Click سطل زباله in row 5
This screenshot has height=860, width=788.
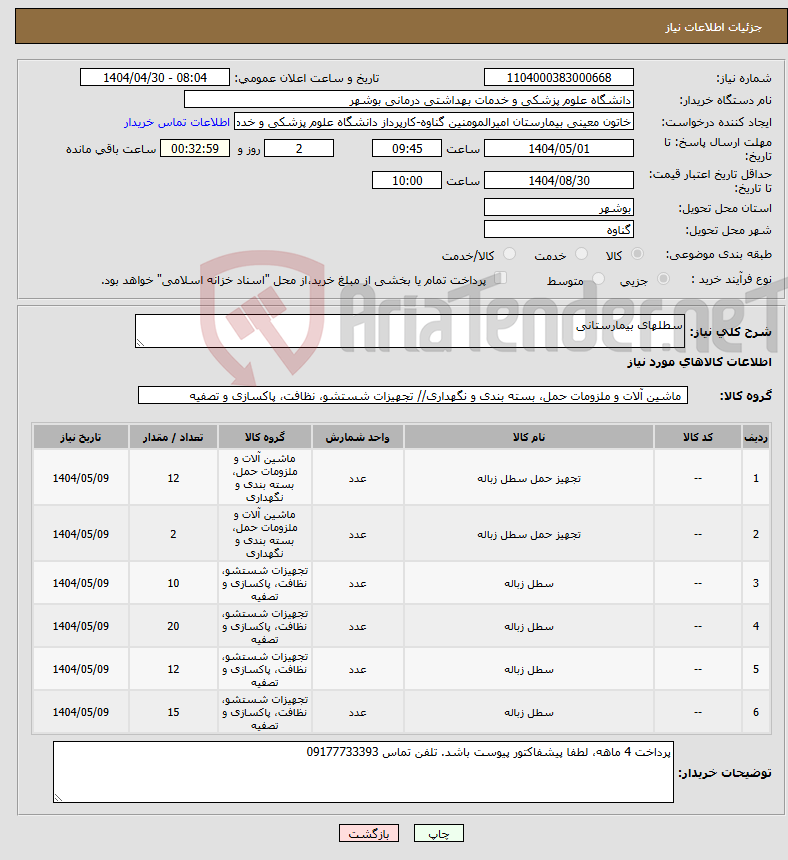529,669
